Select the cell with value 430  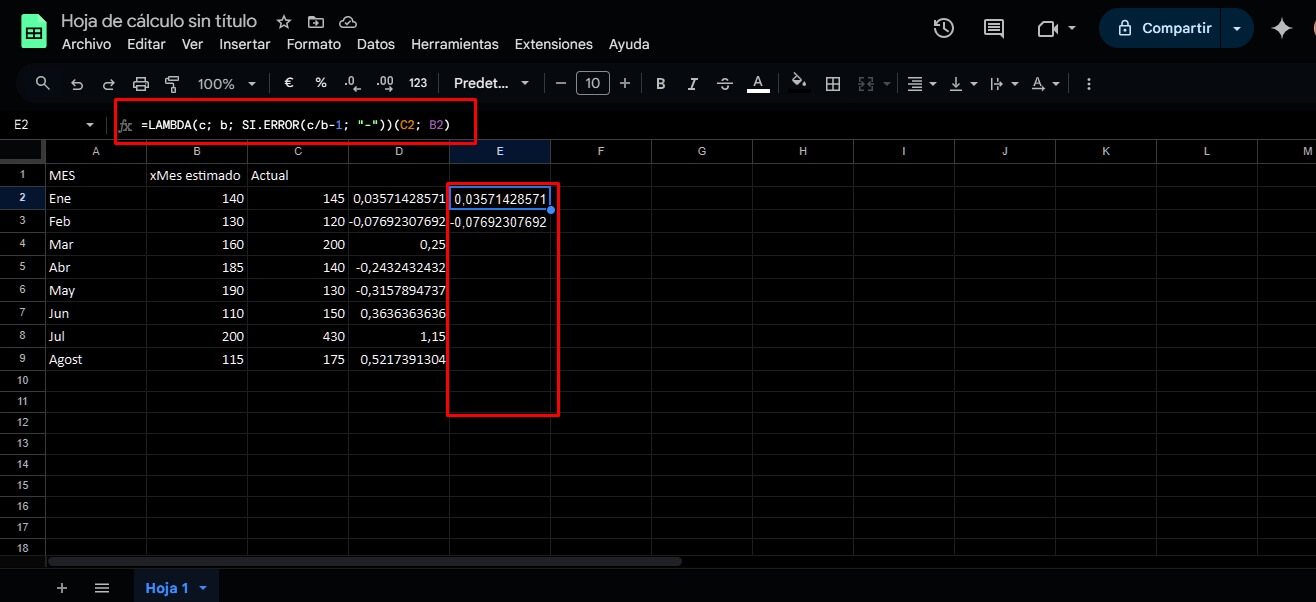pyautogui.click(x=298, y=336)
